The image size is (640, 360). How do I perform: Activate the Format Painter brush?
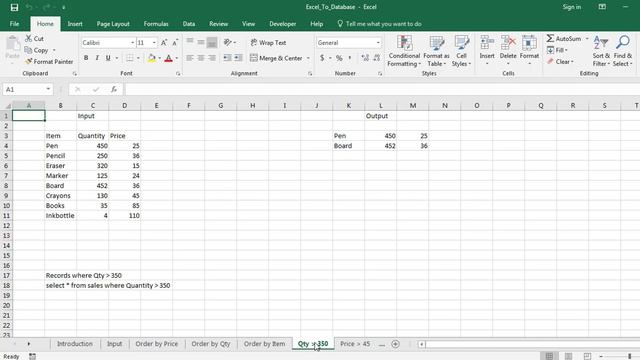point(49,62)
